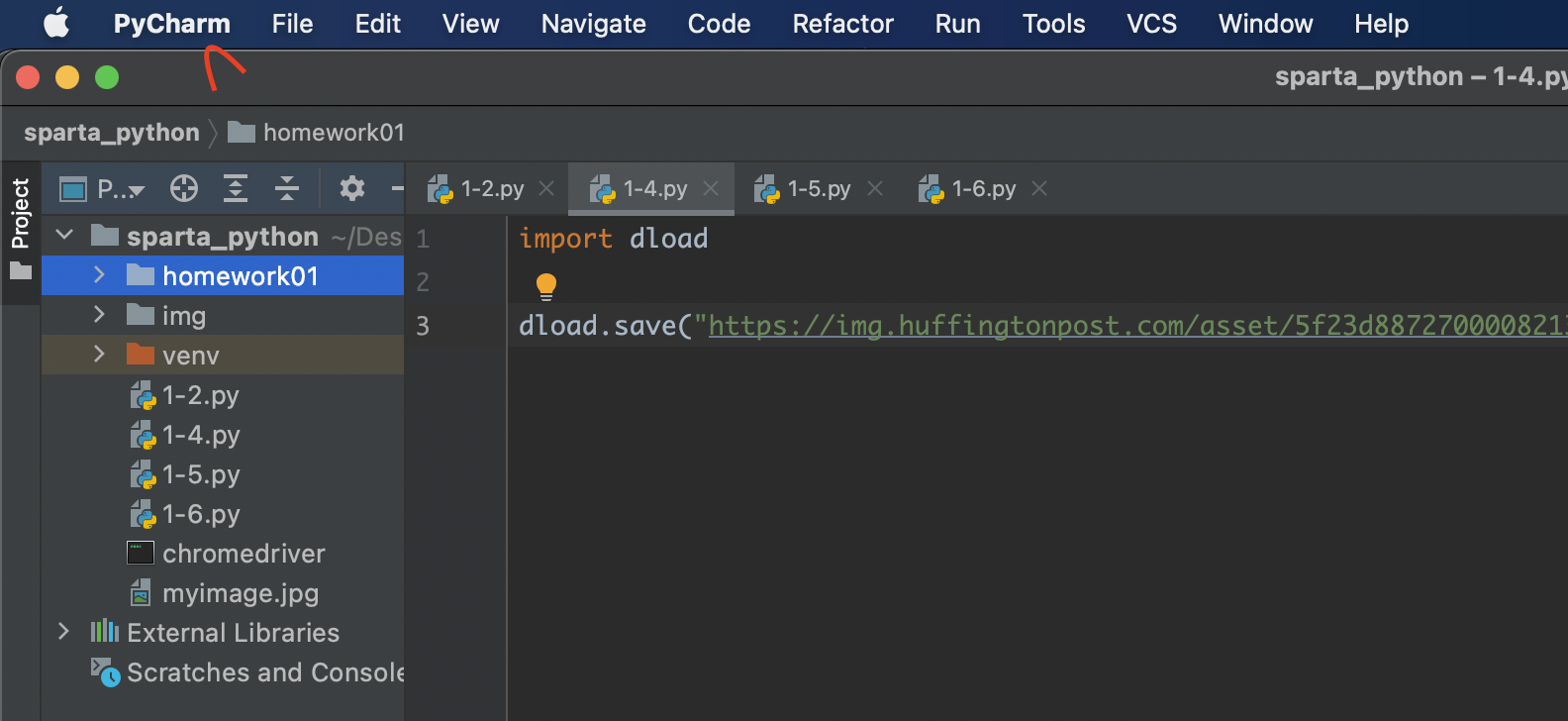This screenshot has height=721, width=1568.
Task: Click line number 1 in gutter
Action: point(423,239)
